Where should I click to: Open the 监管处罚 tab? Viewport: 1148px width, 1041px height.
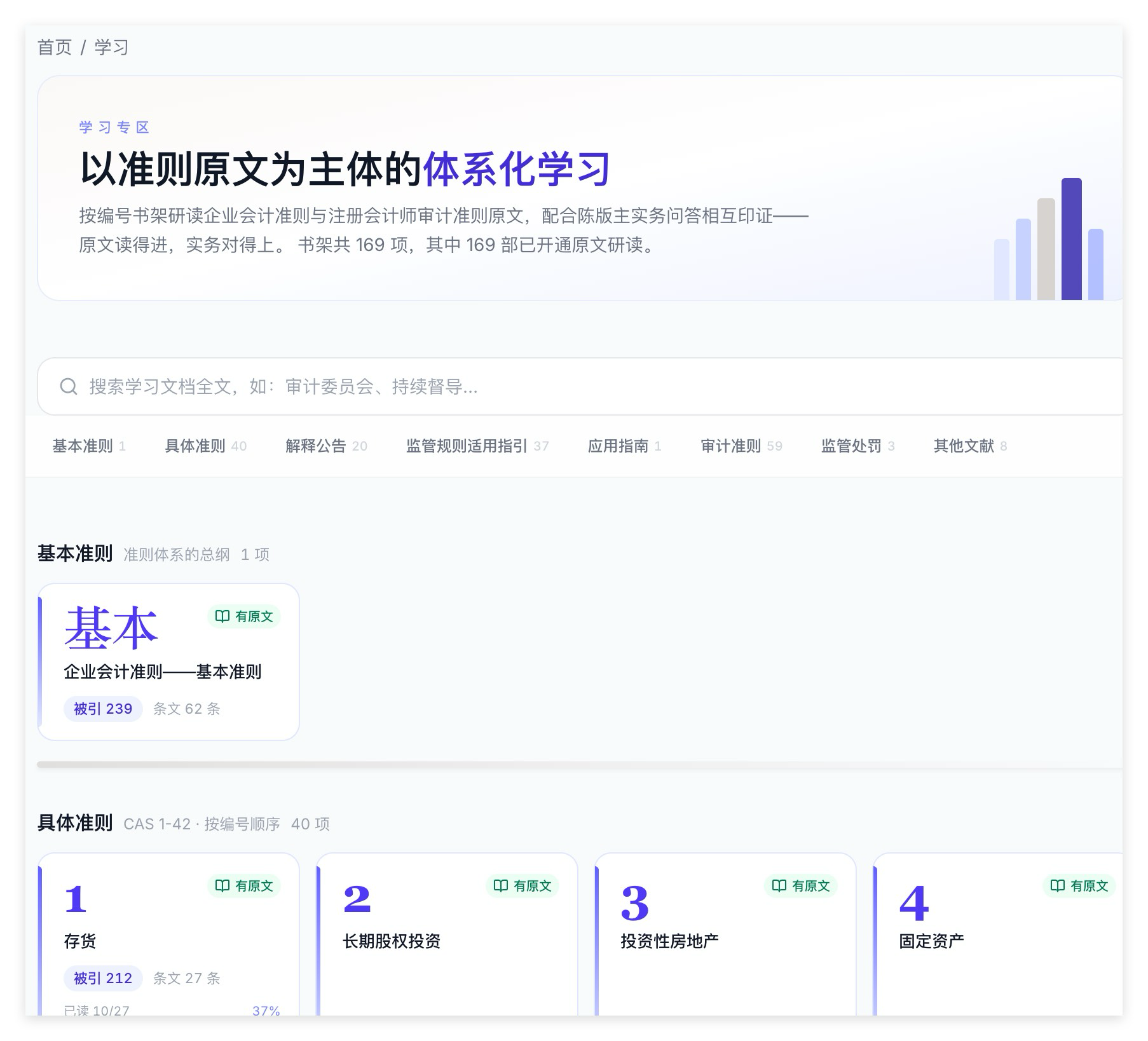[x=858, y=446]
